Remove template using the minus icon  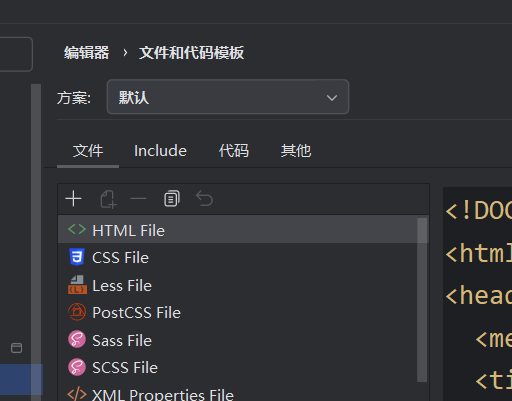click(x=138, y=199)
